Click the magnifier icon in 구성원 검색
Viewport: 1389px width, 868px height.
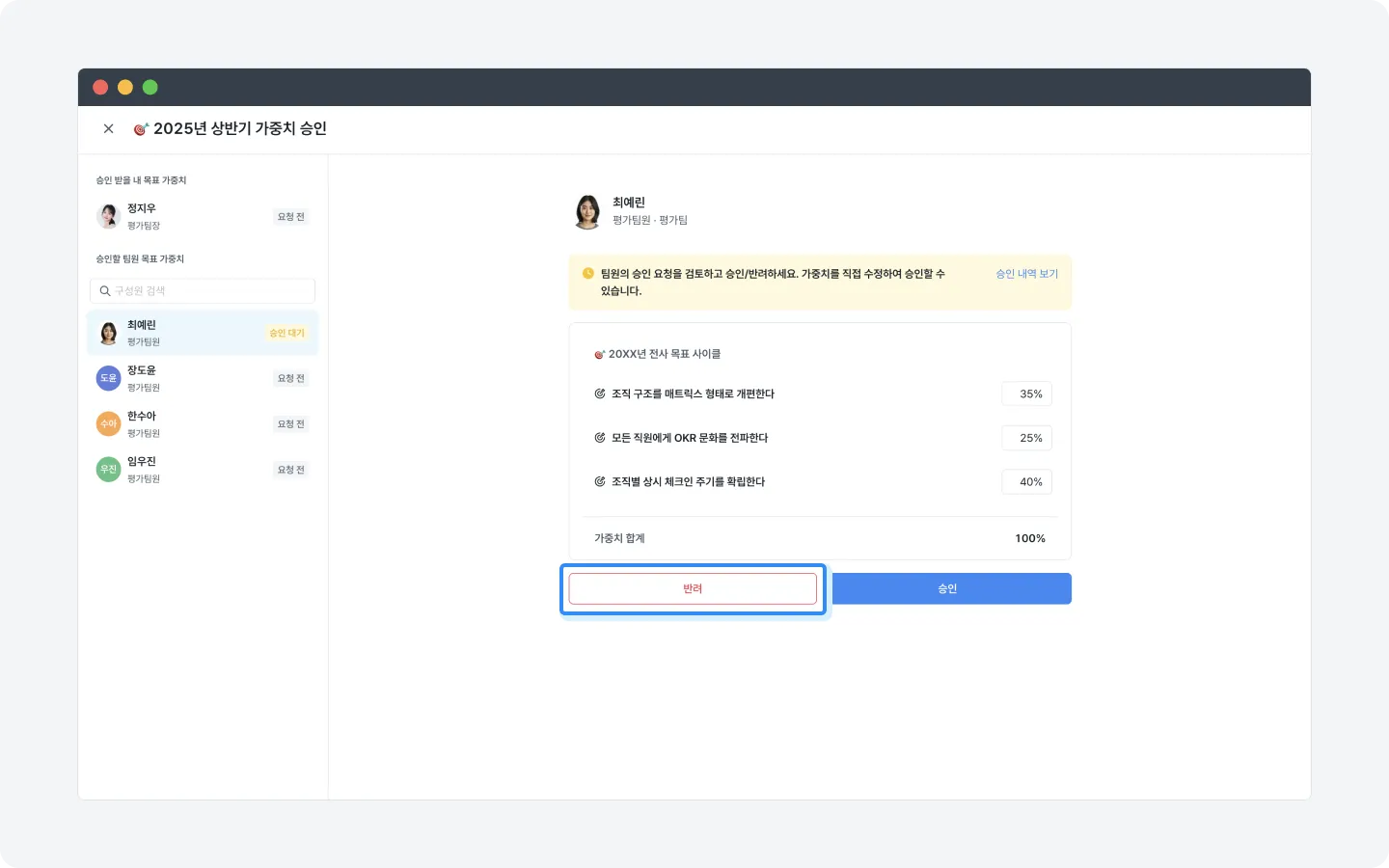[105, 290]
